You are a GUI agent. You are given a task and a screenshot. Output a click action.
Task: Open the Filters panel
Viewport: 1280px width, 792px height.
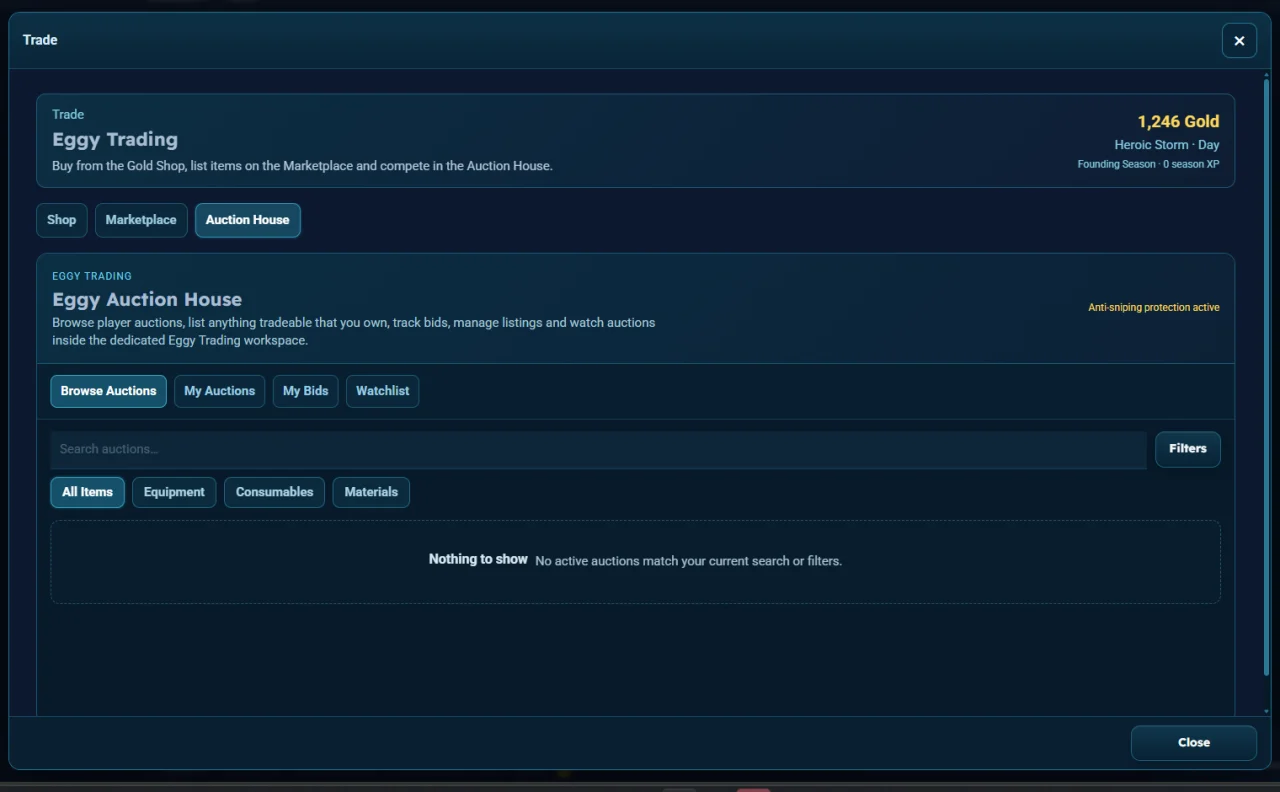point(1188,449)
